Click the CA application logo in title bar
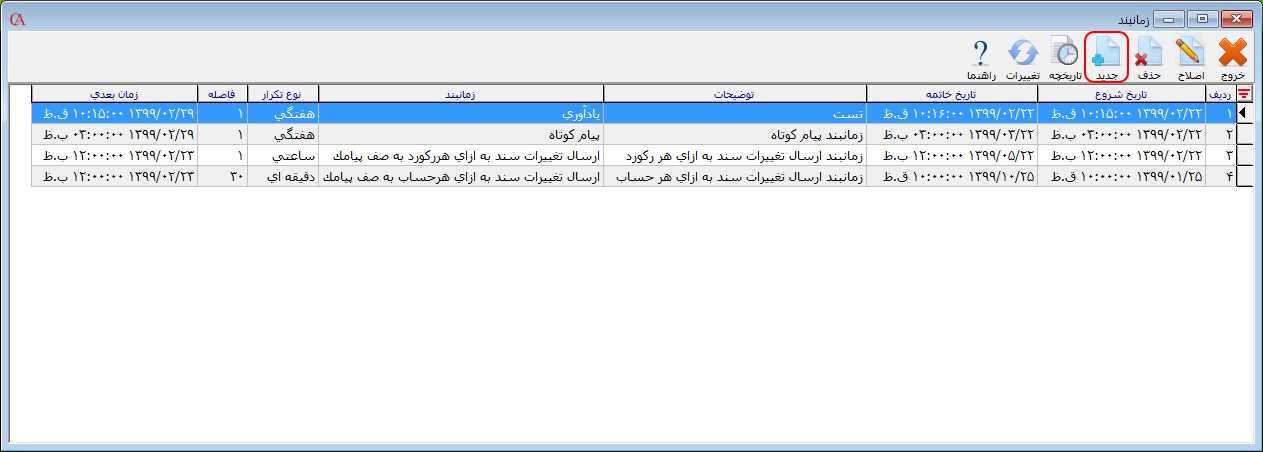 (16, 19)
